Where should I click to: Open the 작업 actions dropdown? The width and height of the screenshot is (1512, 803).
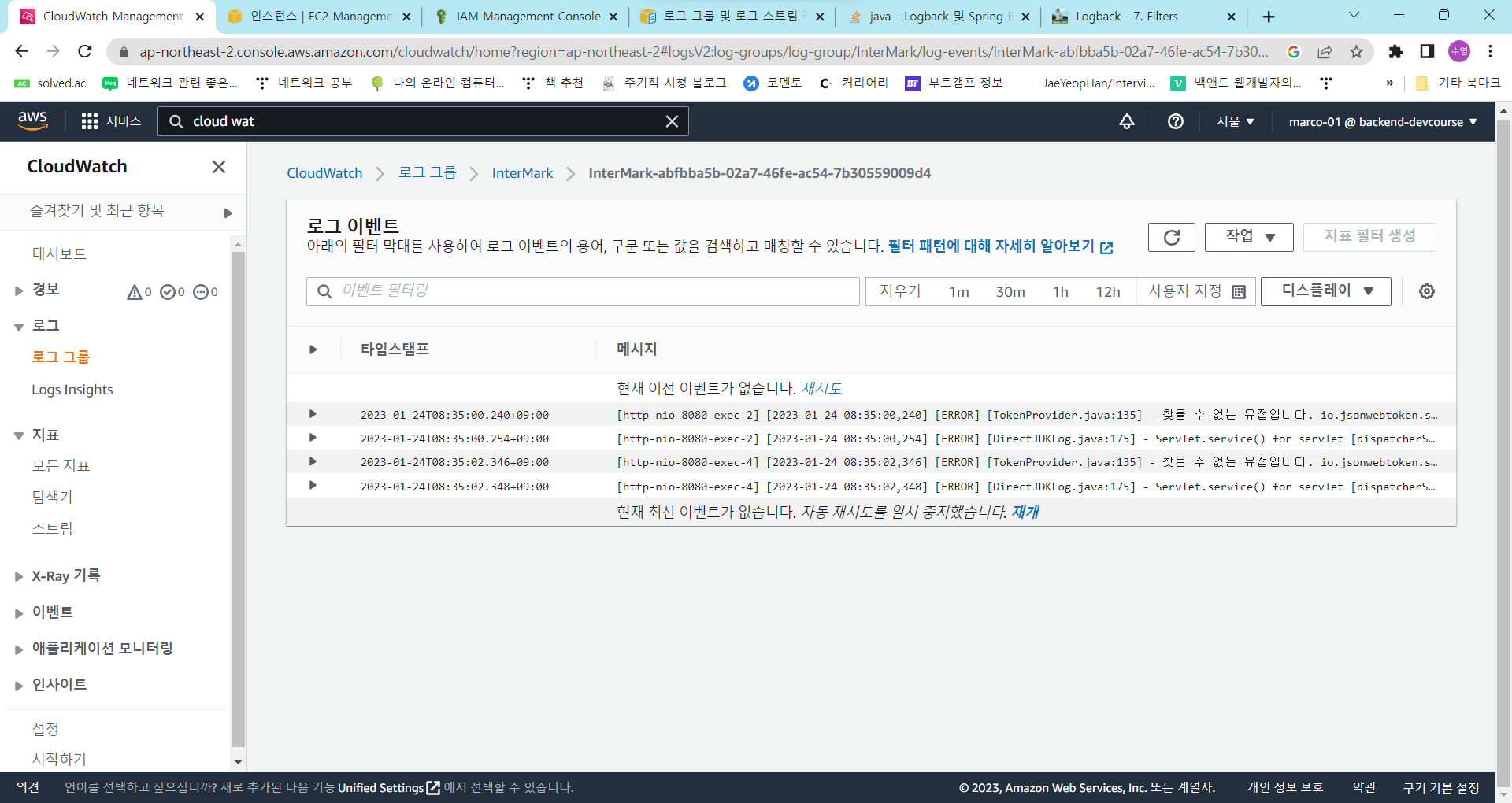(x=1249, y=237)
